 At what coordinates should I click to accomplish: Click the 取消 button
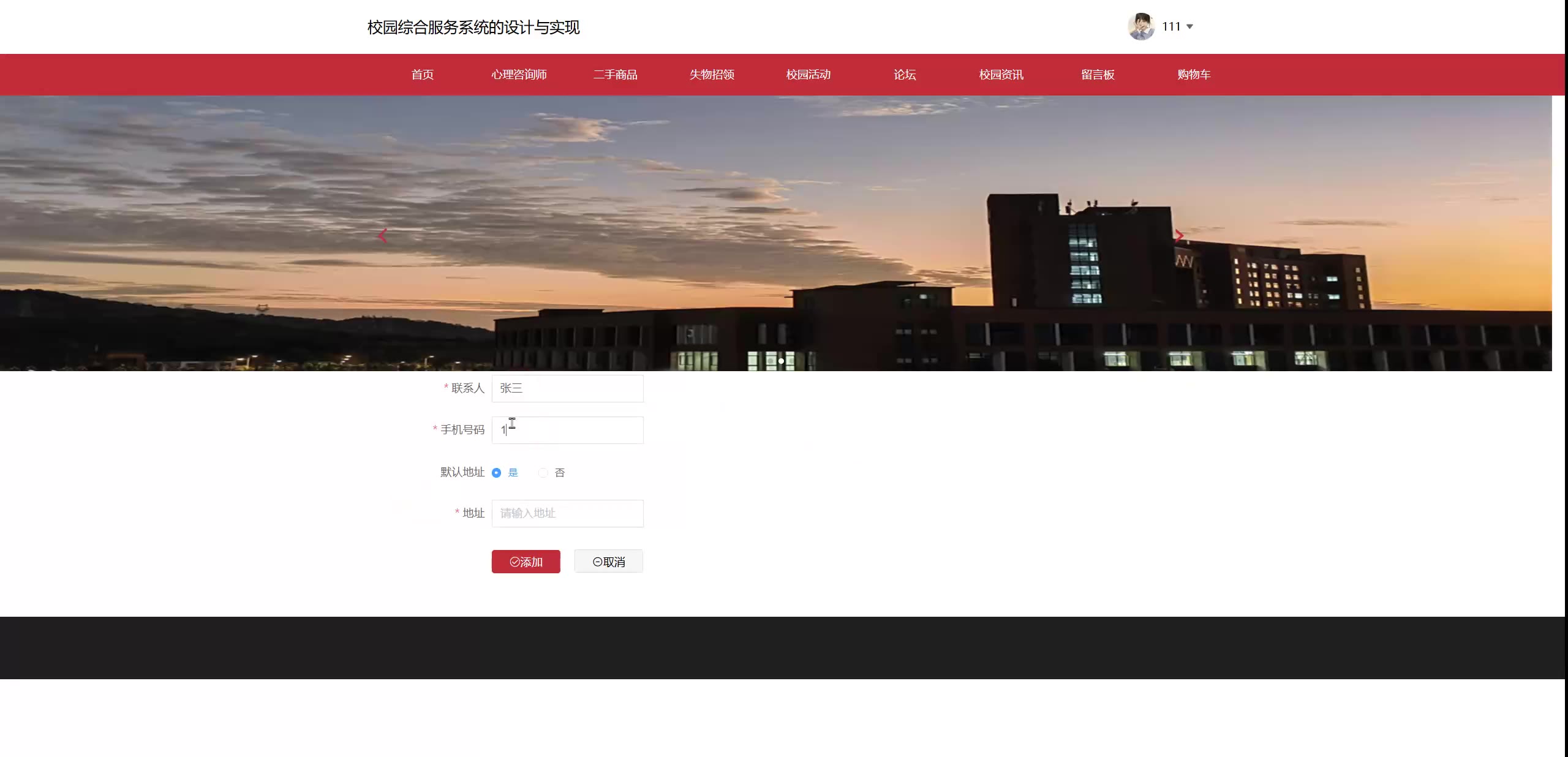tap(608, 562)
